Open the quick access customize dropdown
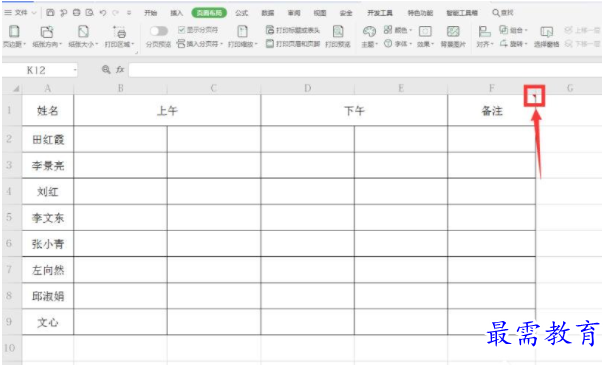The height and width of the screenshot is (365, 608). tap(129, 13)
